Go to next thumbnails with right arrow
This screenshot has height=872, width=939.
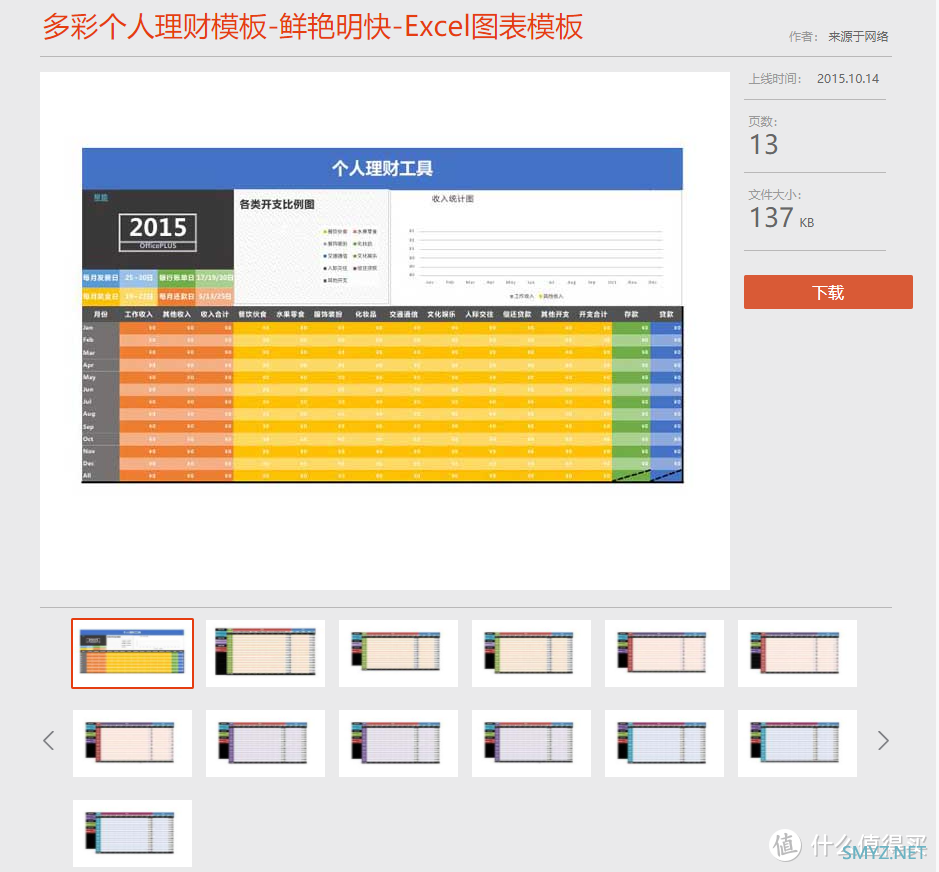883,741
